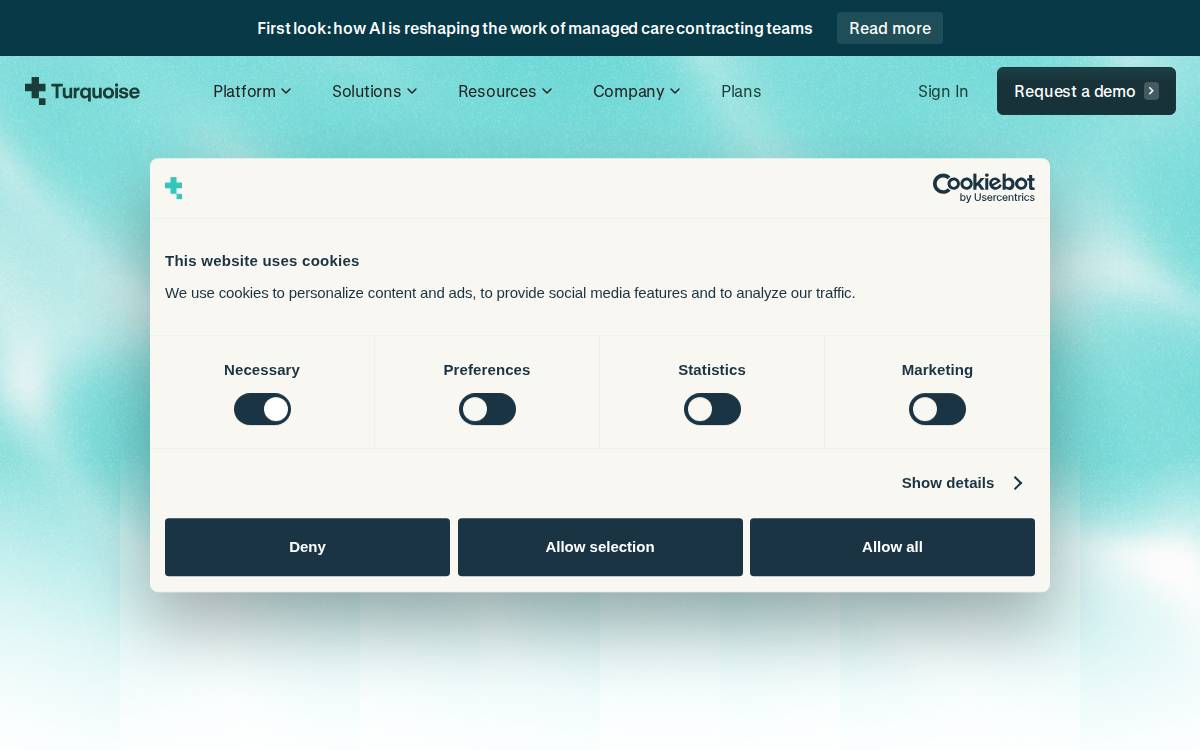1200x750 pixels.
Task: Open the Platform dropdown menu
Action: (252, 91)
